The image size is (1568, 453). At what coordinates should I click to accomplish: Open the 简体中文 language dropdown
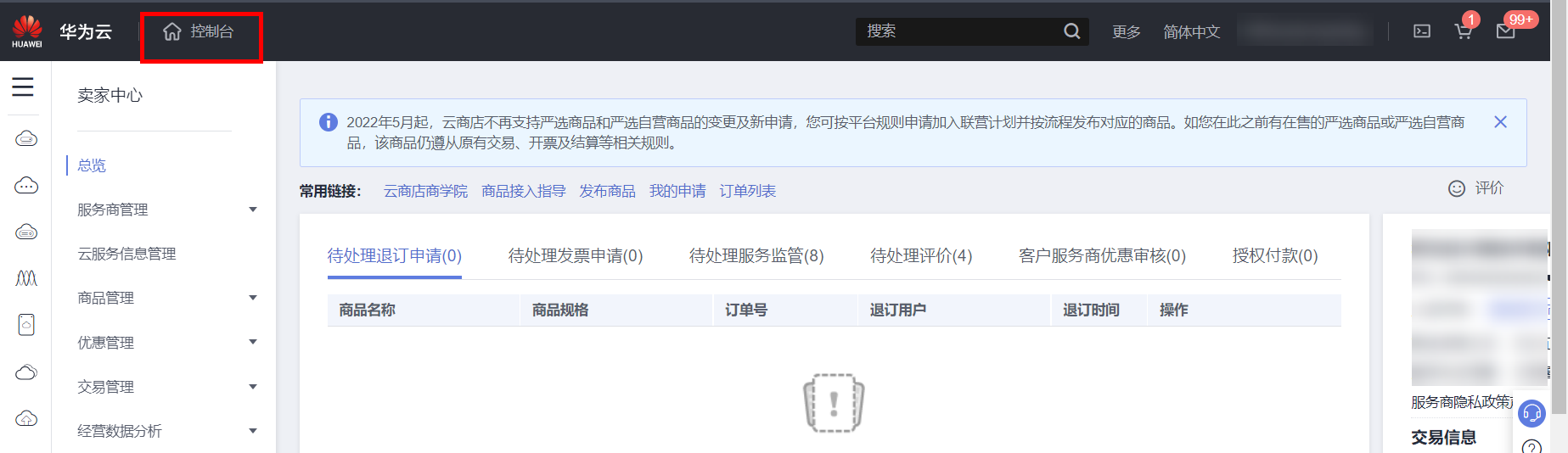[1191, 32]
